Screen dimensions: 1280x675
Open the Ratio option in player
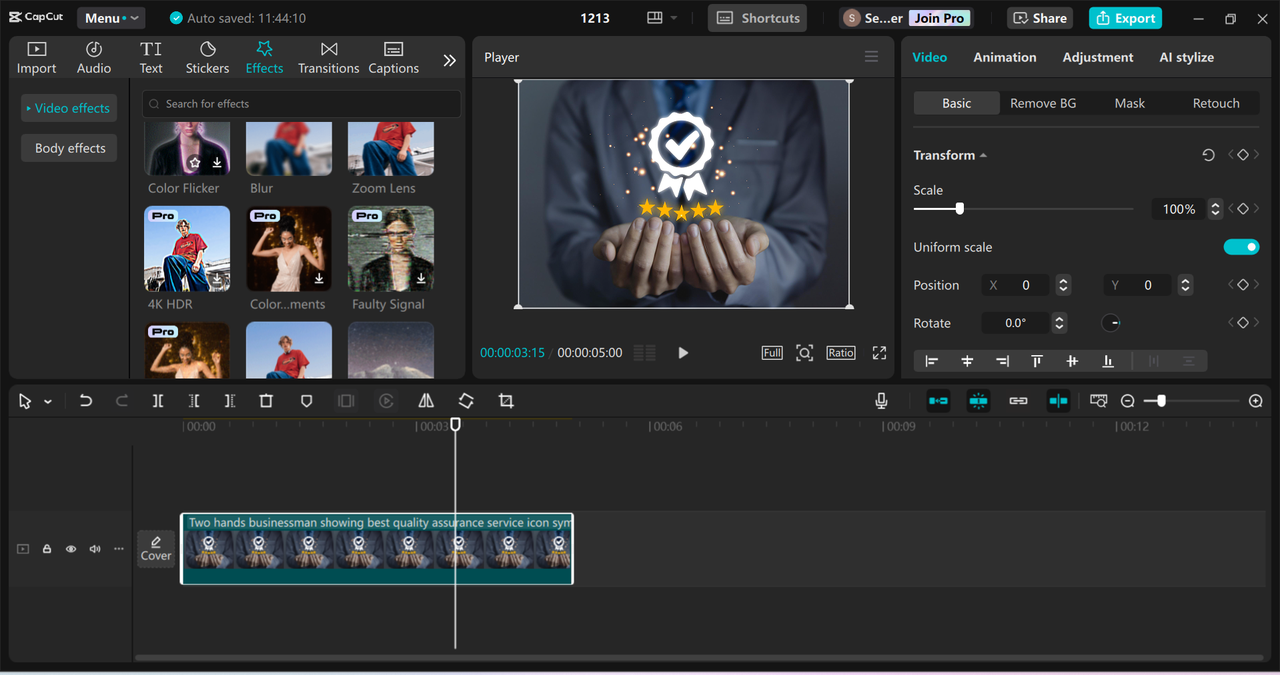pos(840,353)
